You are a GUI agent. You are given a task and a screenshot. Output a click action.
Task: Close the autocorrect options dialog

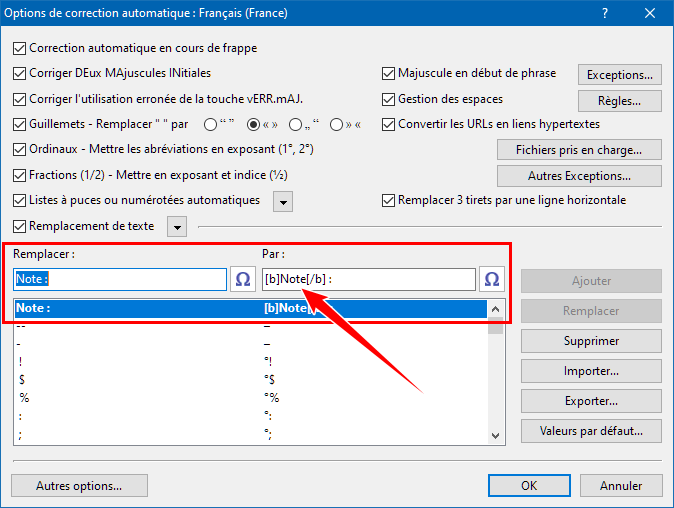click(x=650, y=15)
